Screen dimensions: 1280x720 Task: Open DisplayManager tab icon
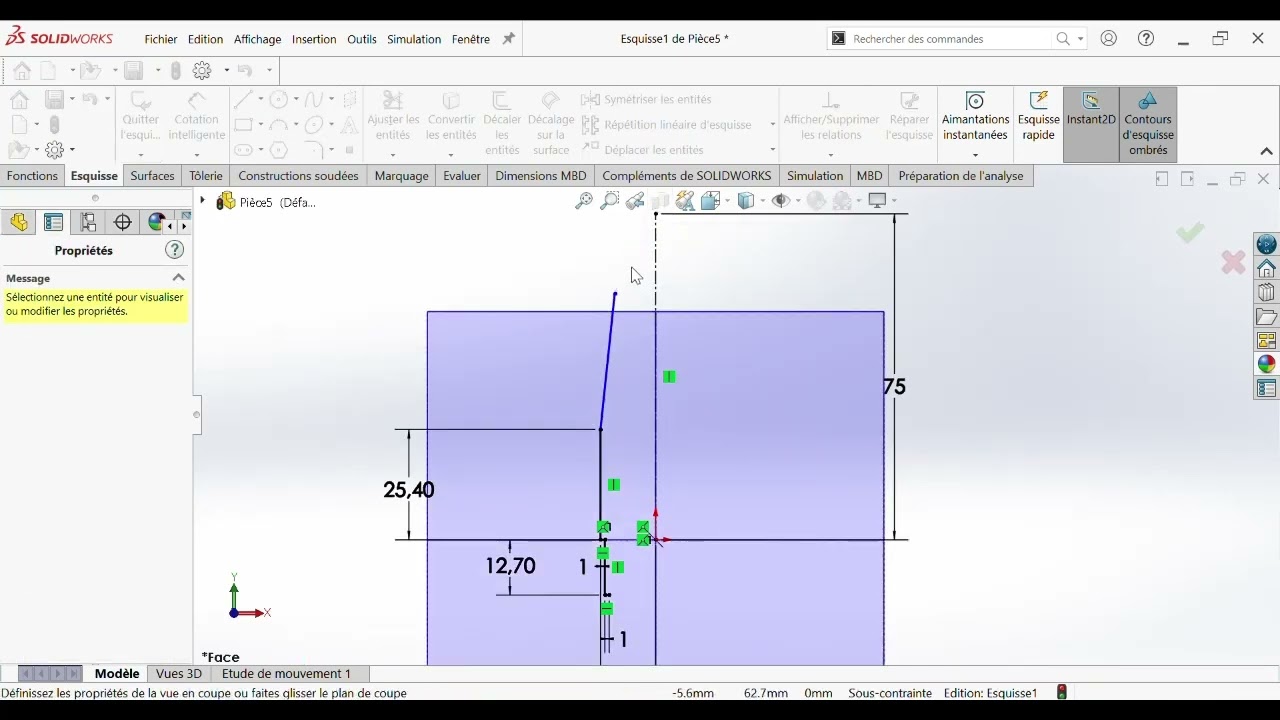point(156,222)
